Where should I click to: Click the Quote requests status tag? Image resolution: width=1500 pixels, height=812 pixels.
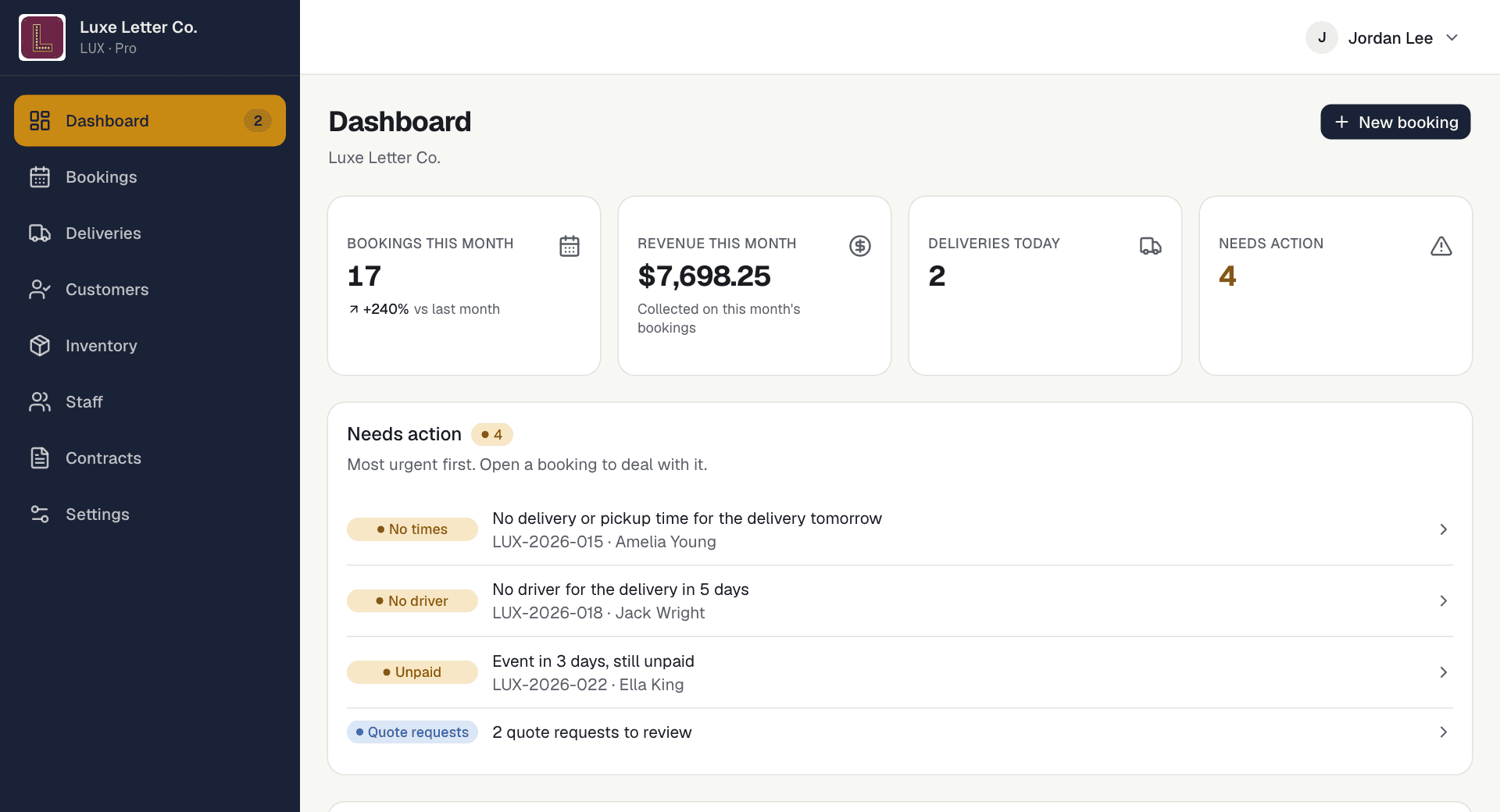coord(412,732)
